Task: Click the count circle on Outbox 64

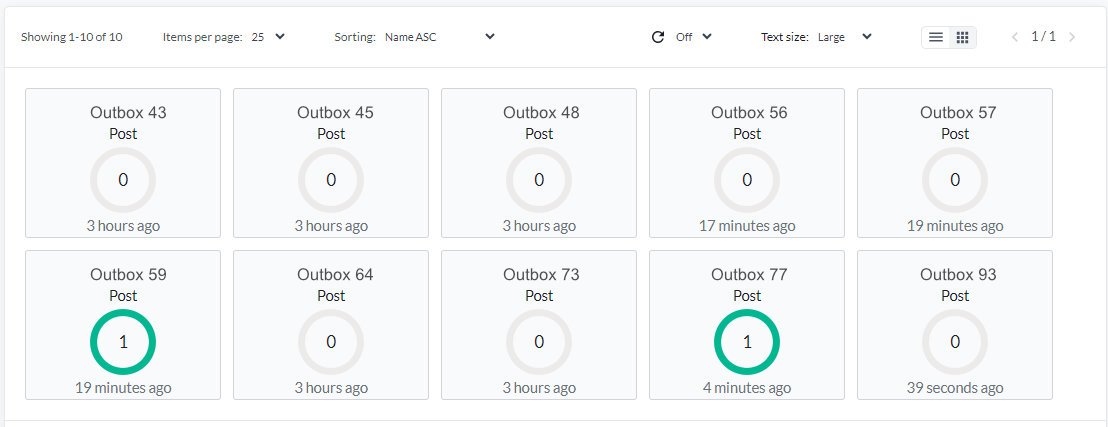Action: click(x=331, y=342)
